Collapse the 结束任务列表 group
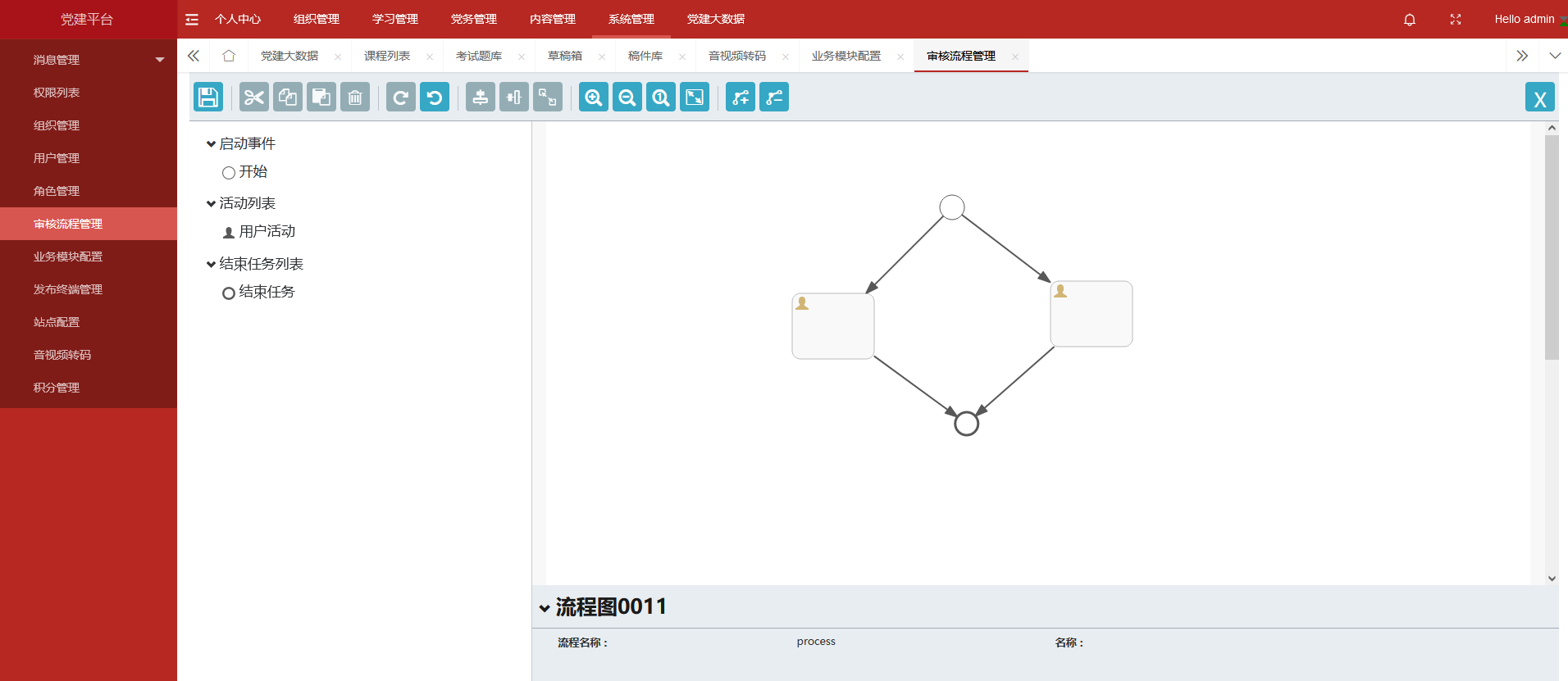The height and width of the screenshot is (681, 1568). click(x=211, y=265)
